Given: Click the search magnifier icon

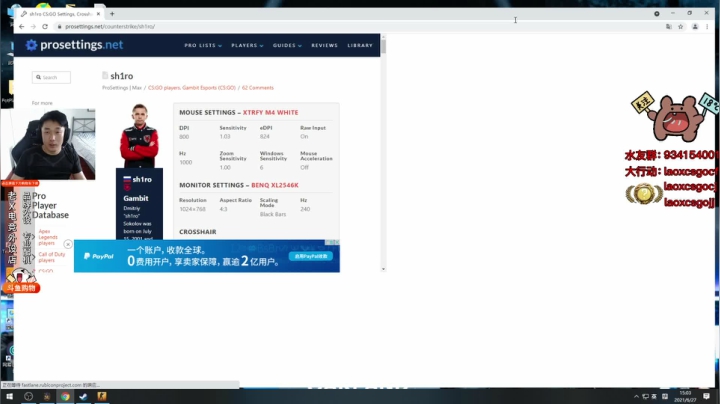Looking at the screenshot, I should tap(39, 77).
